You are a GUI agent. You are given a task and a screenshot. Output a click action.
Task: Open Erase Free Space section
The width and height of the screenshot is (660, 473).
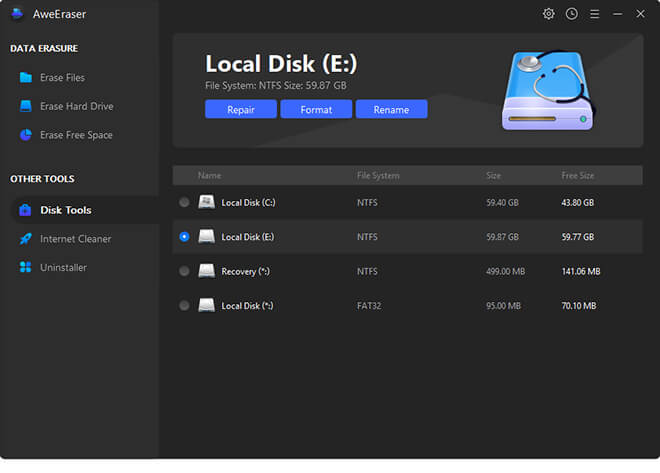pos(76,135)
